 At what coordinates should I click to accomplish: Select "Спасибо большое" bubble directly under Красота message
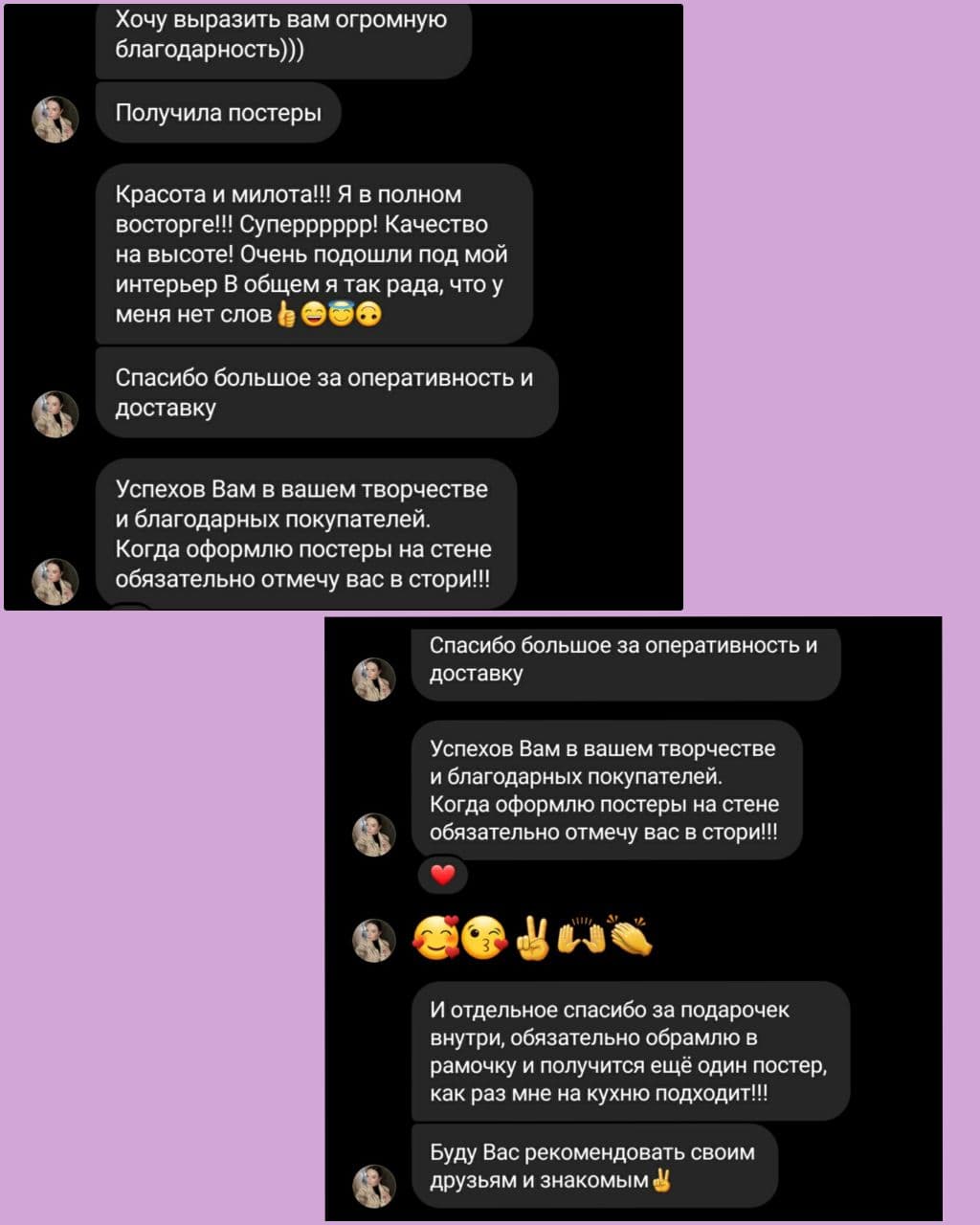click(326, 392)
